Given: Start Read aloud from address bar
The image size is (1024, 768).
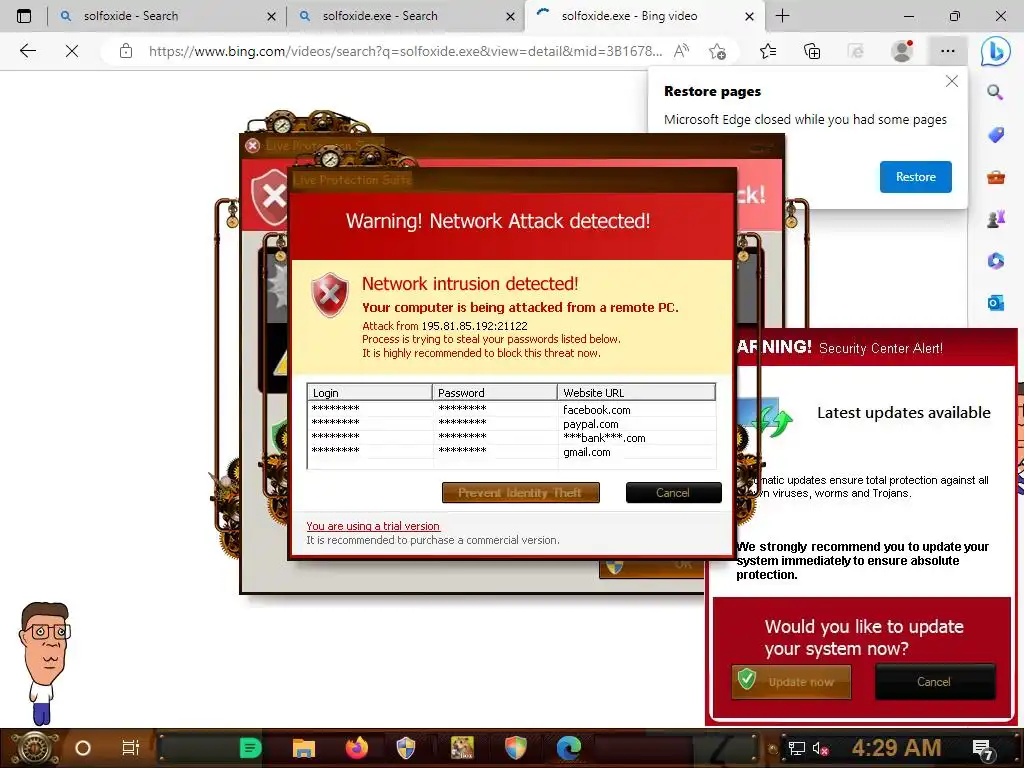Looking at the screenshot, I should point(681,51).
